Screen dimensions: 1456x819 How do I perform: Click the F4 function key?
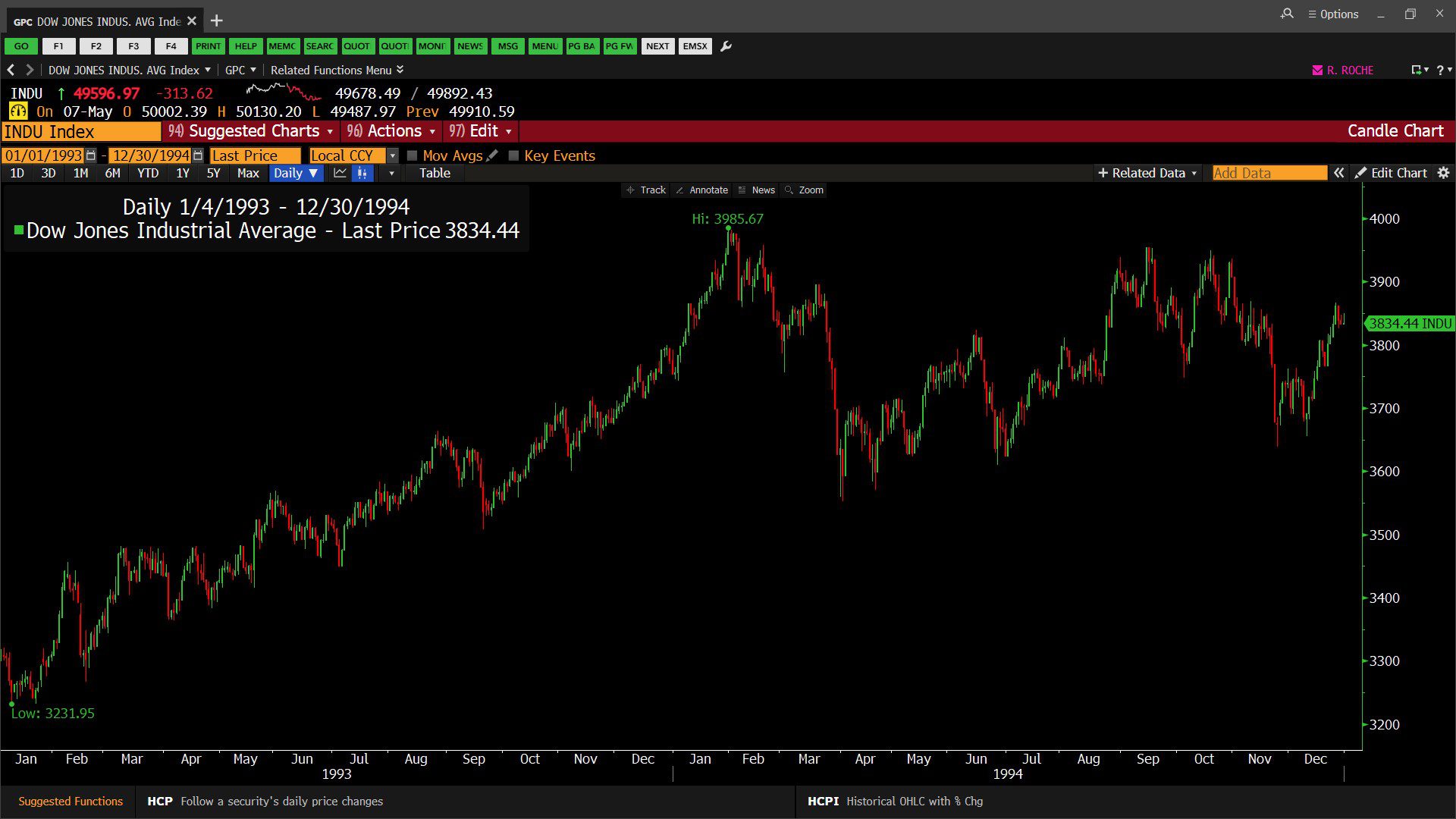click(x=171, y=46)
